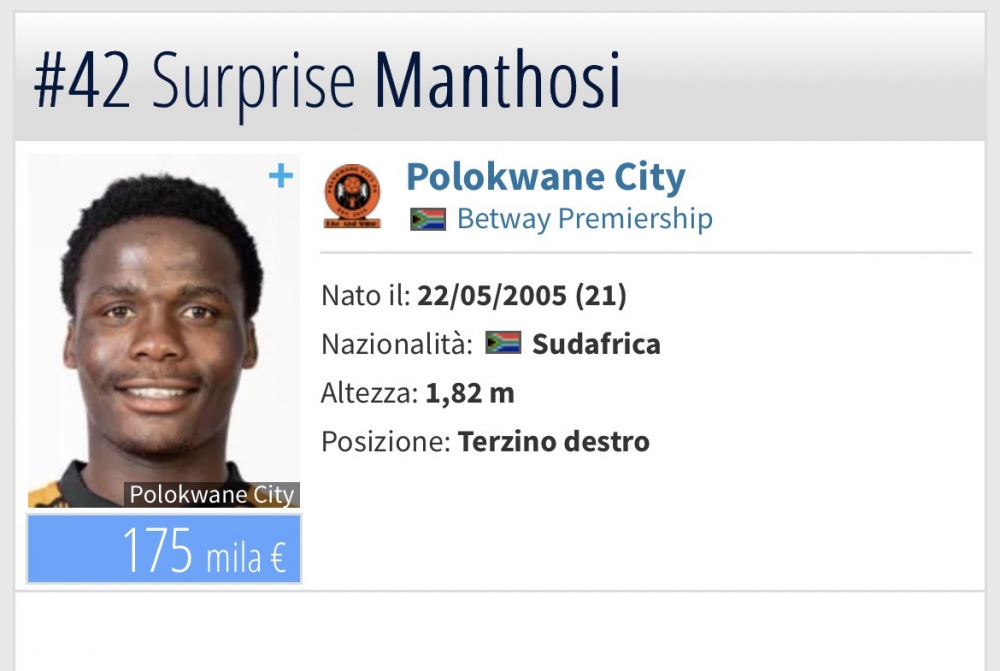Viewport: 1000px width, 671px height.
Task: Click the Sudafrica nationality text
Action: click(596, 344)
